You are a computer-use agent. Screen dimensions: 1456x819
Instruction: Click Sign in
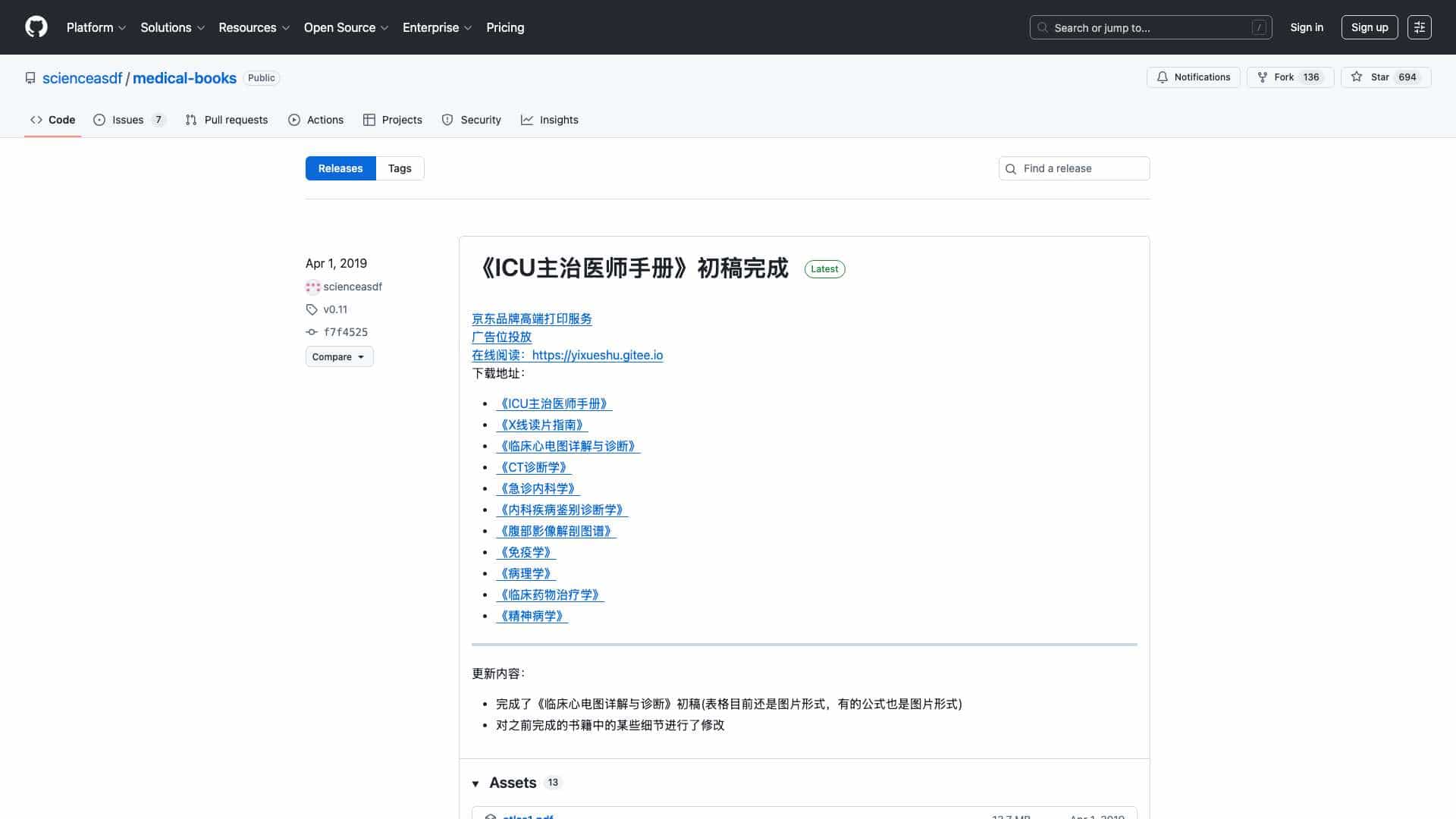pyautogui.click(x=1307, y=27)
